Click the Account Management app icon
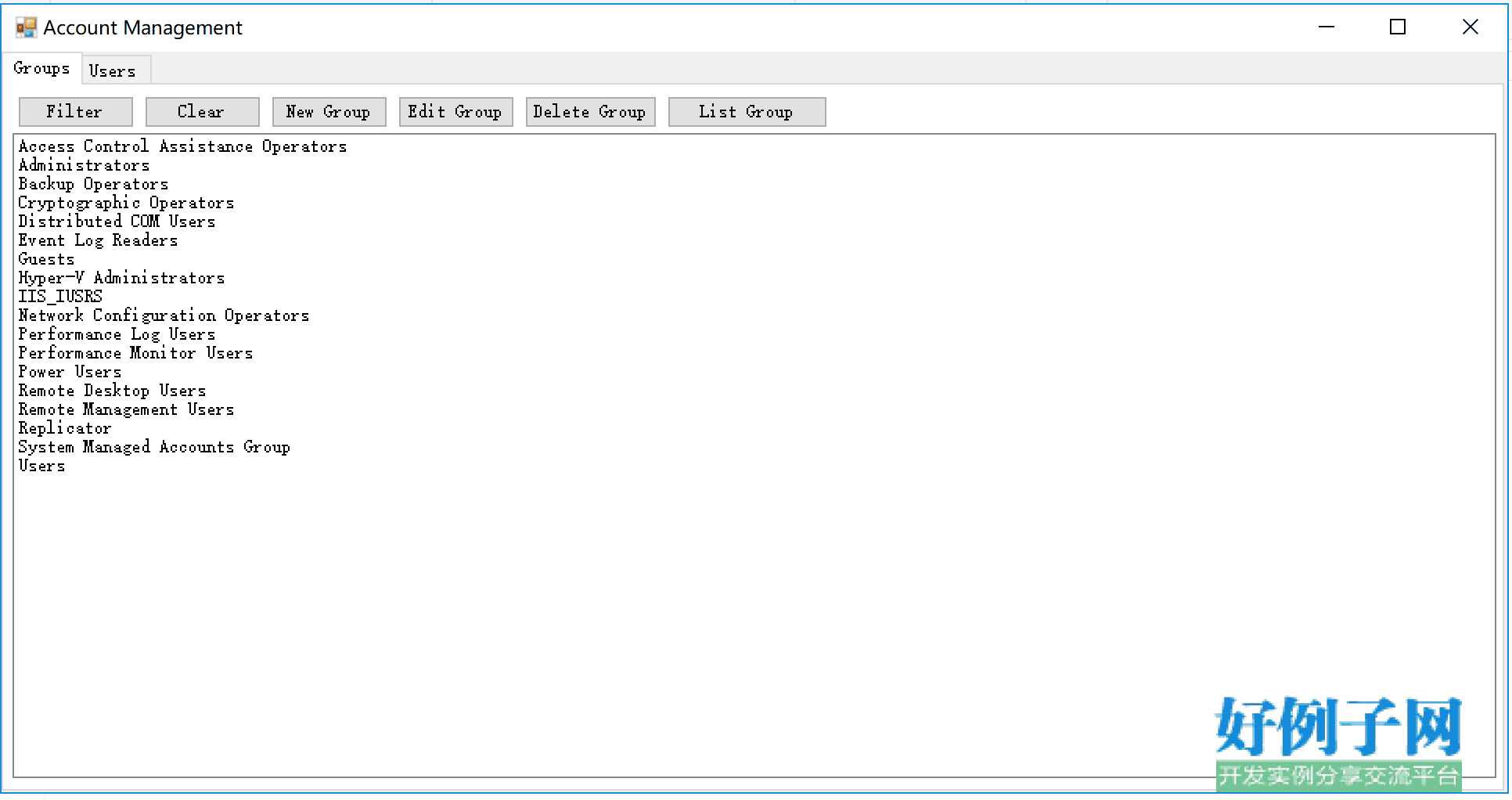Screen dimensions: 1512x800 26,27
